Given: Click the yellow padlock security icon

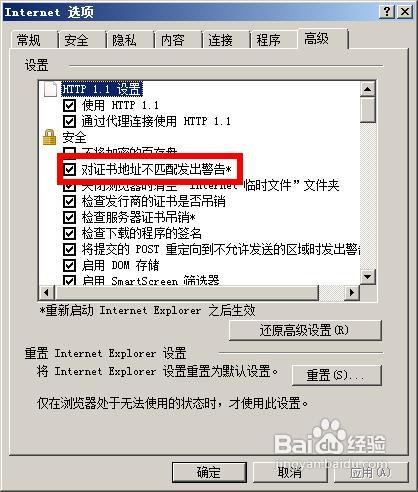Looking at the screenshot, I should (x=50, y=137).
